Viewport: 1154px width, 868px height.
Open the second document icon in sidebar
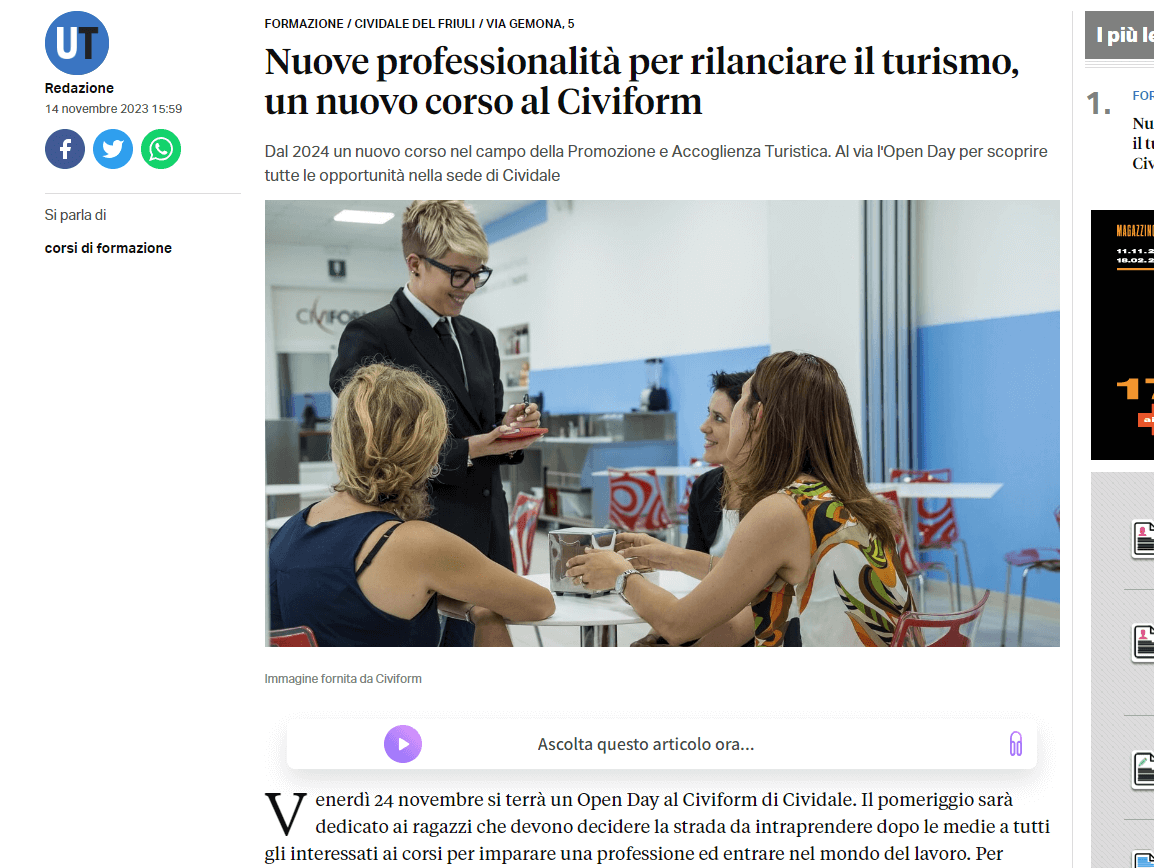1143,643
